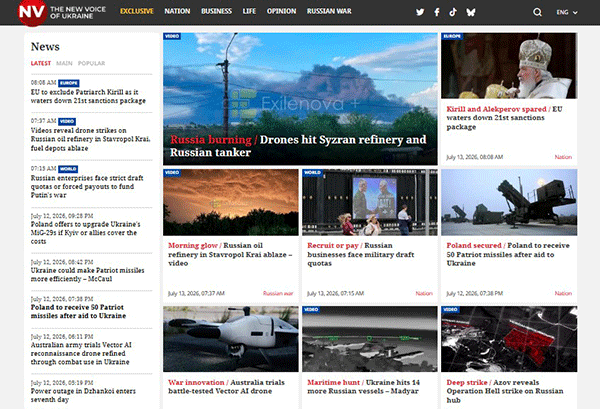The width and height of the screenshot is (600, 409).
Task: Go to the NATION section
Action: point(177,11)
